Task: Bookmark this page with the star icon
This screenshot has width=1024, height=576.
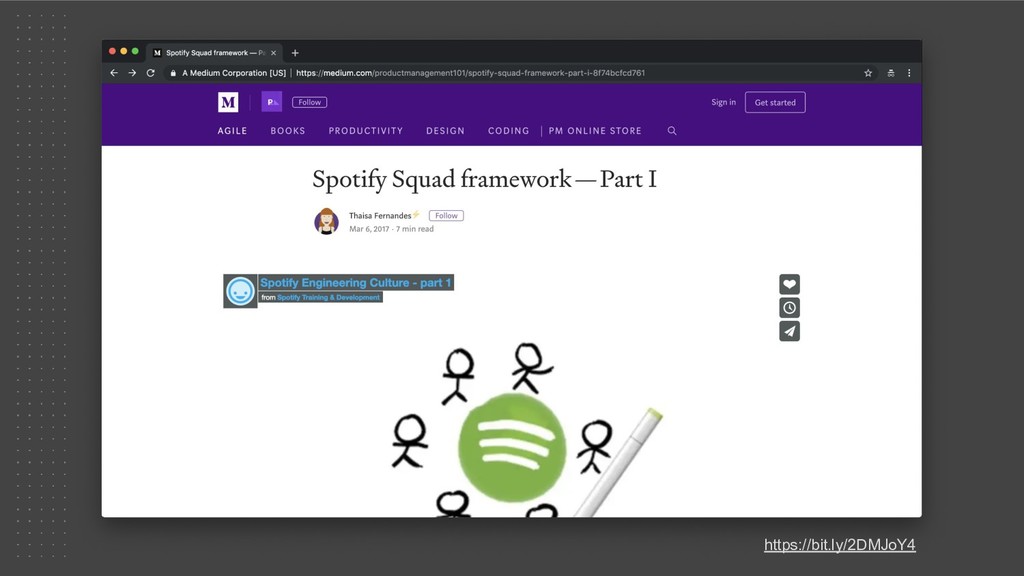Action: tap(868, 73)
